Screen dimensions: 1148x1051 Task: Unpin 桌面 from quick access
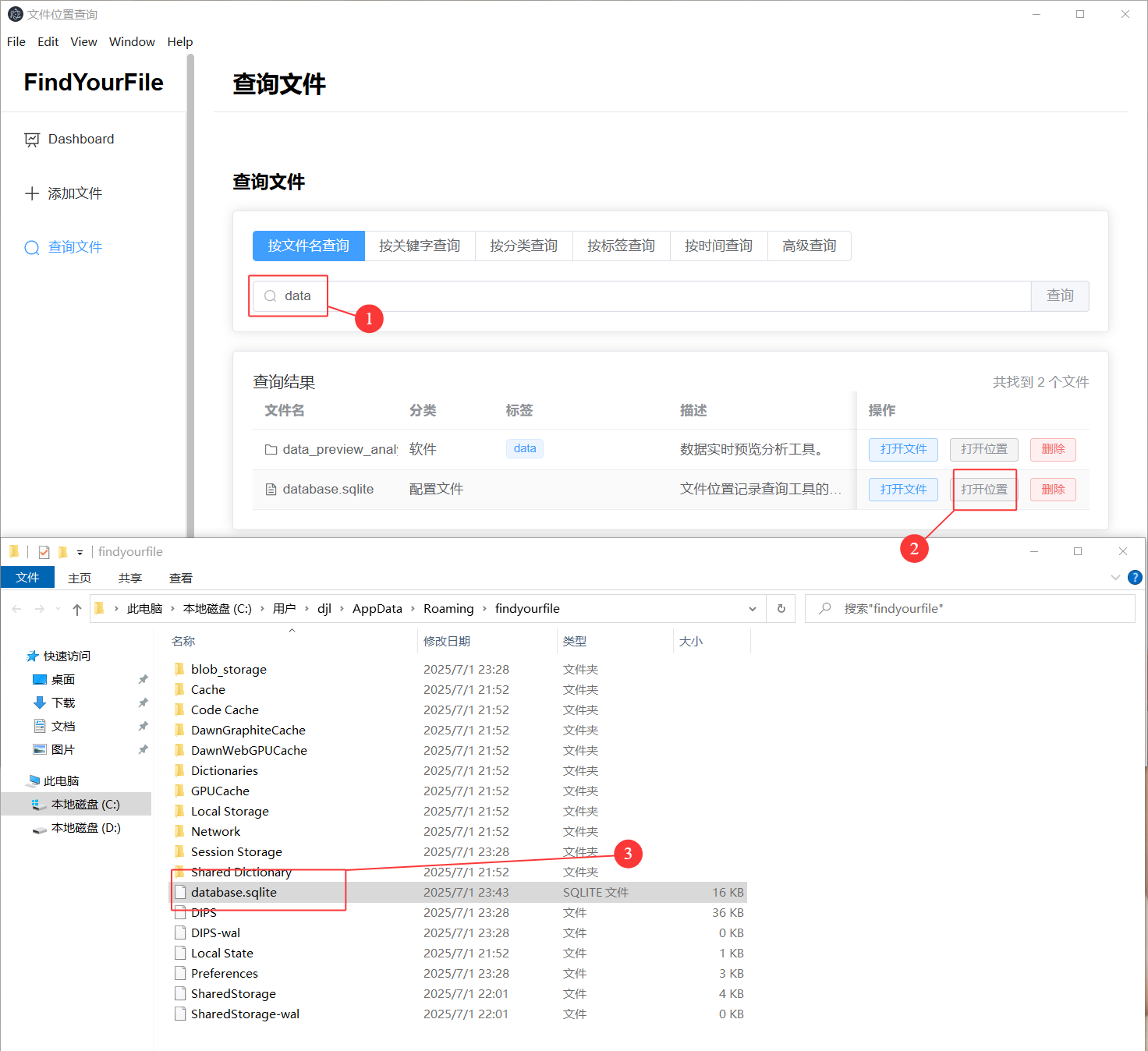143,680
